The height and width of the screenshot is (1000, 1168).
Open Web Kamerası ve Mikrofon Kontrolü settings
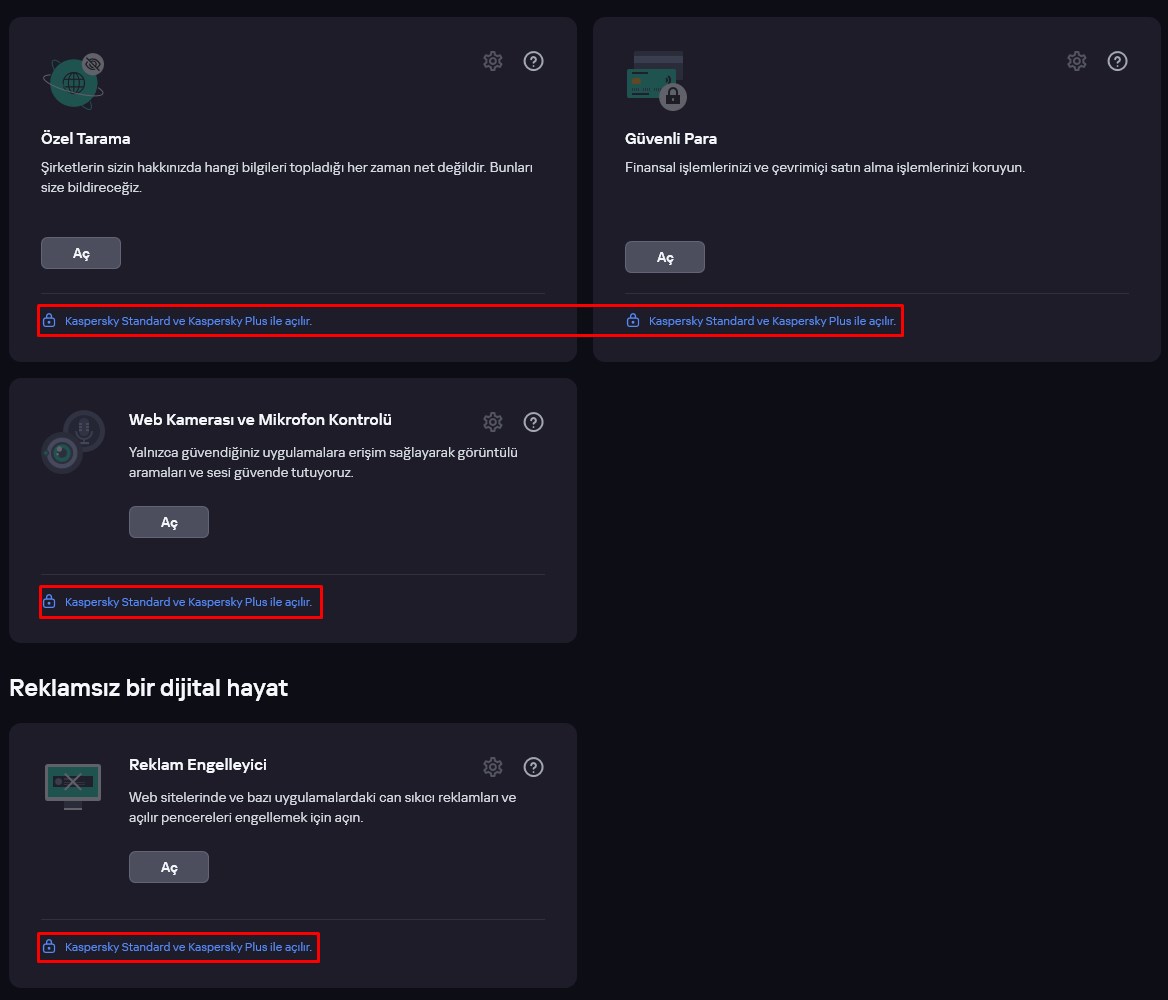coord(492,422)
